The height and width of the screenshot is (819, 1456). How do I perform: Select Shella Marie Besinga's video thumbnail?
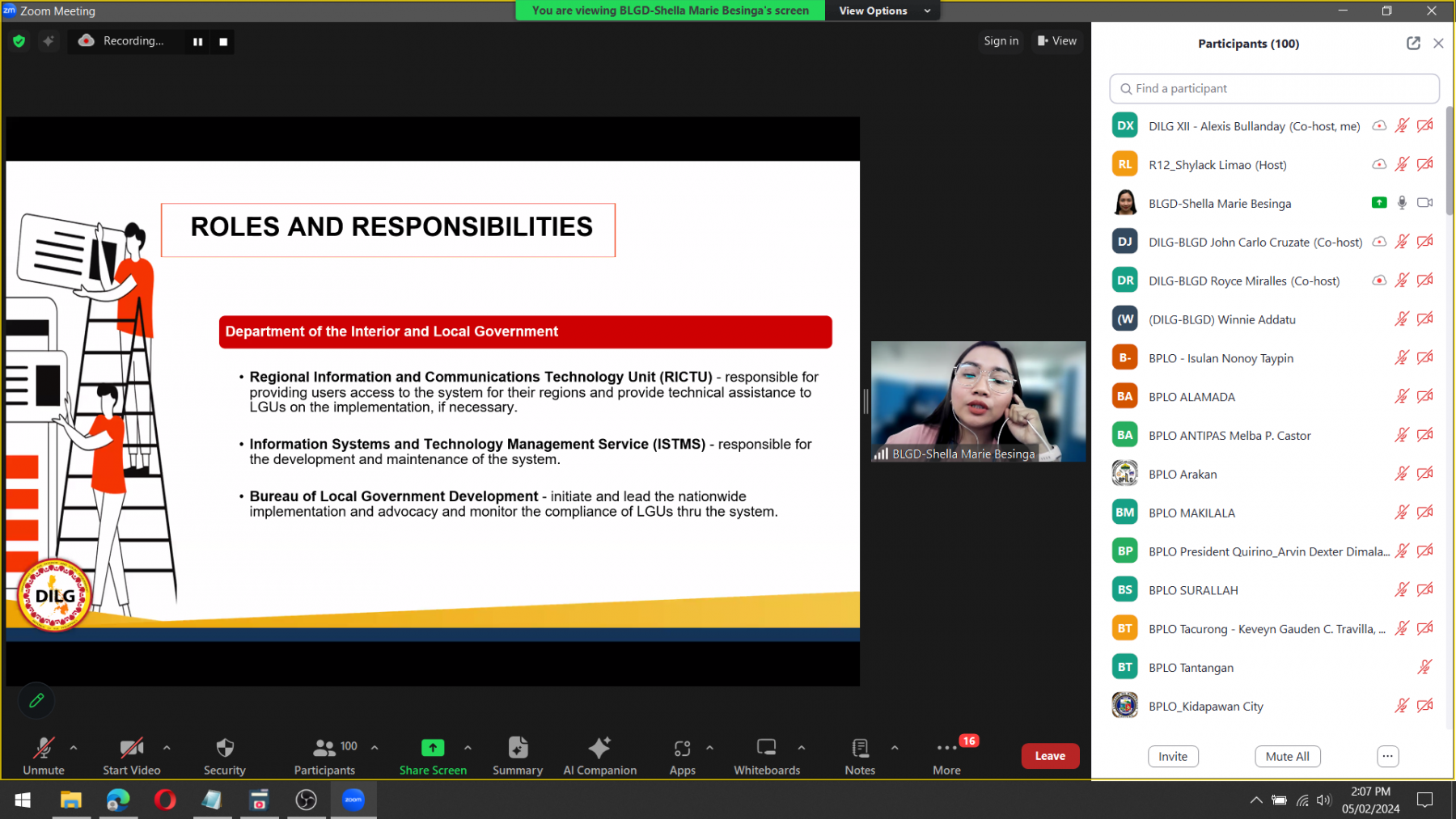(x=978, y=402)
